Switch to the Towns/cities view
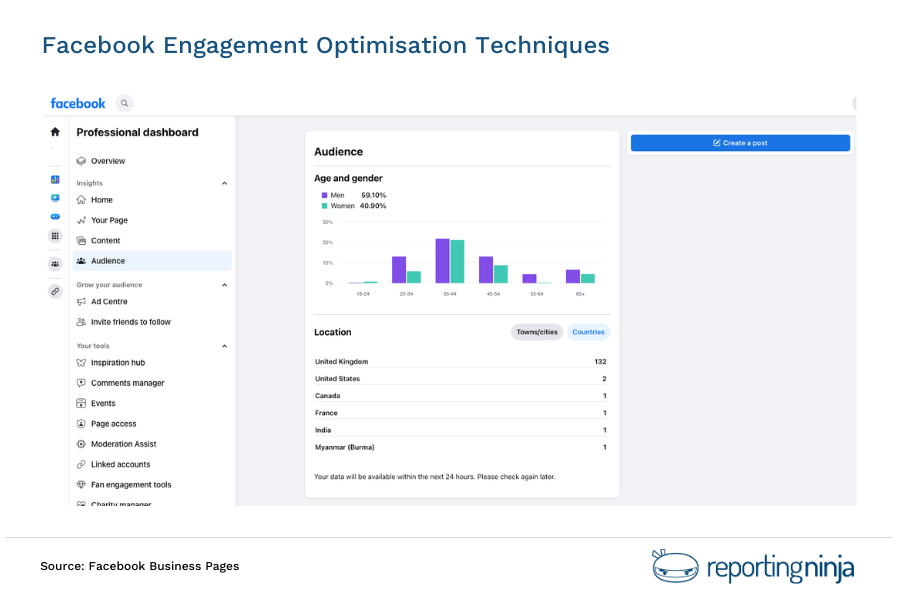Viewport: 900px width, 600px height. [x=536, y=332]
